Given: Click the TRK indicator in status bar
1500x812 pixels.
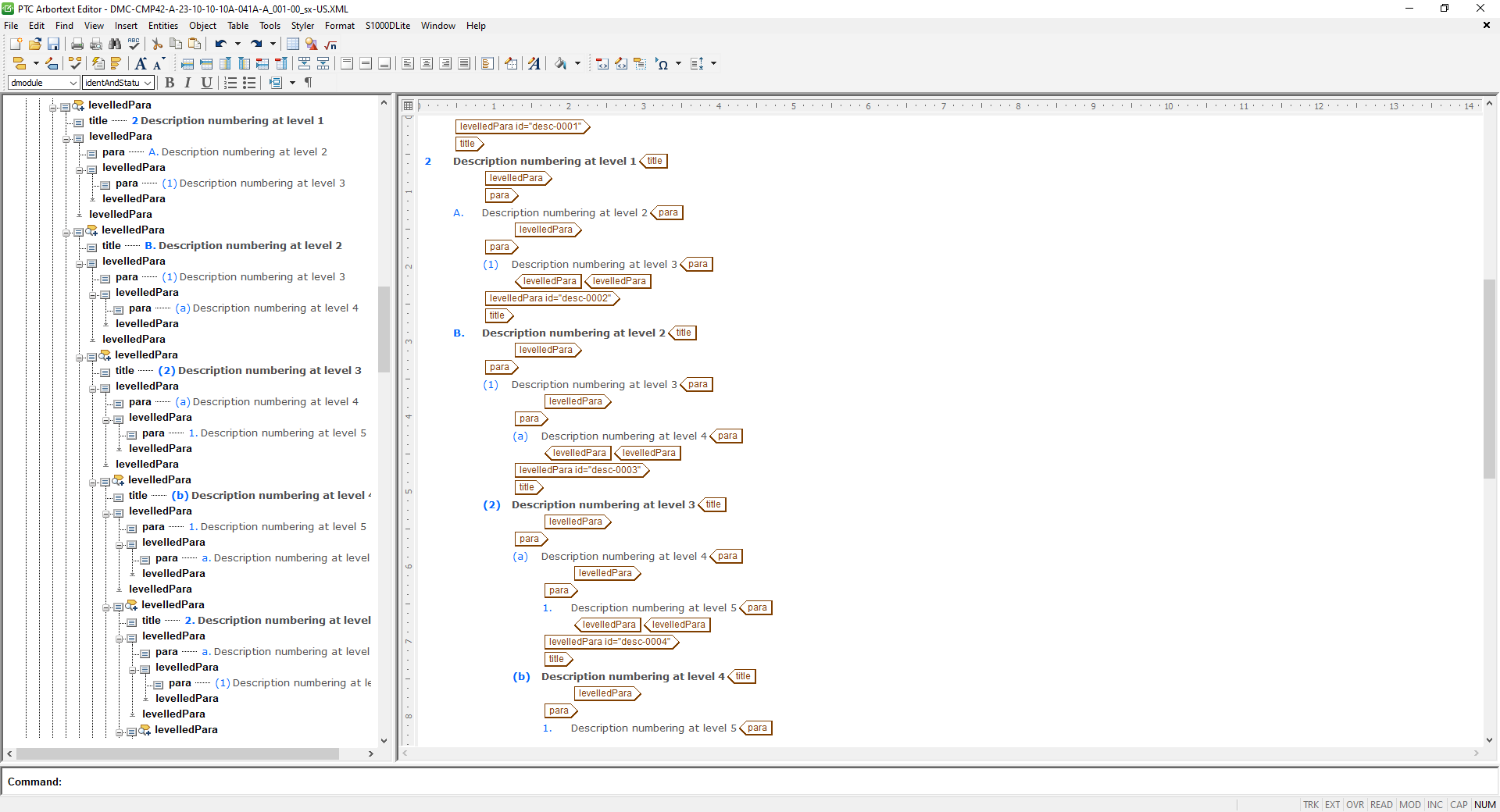Looking at the screenshot, I should pos(1311,805).
